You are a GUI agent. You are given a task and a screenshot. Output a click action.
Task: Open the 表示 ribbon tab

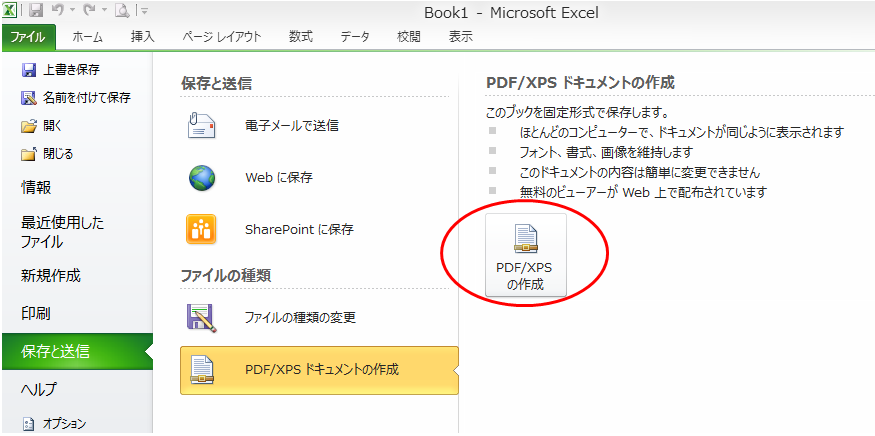[460, 37]
